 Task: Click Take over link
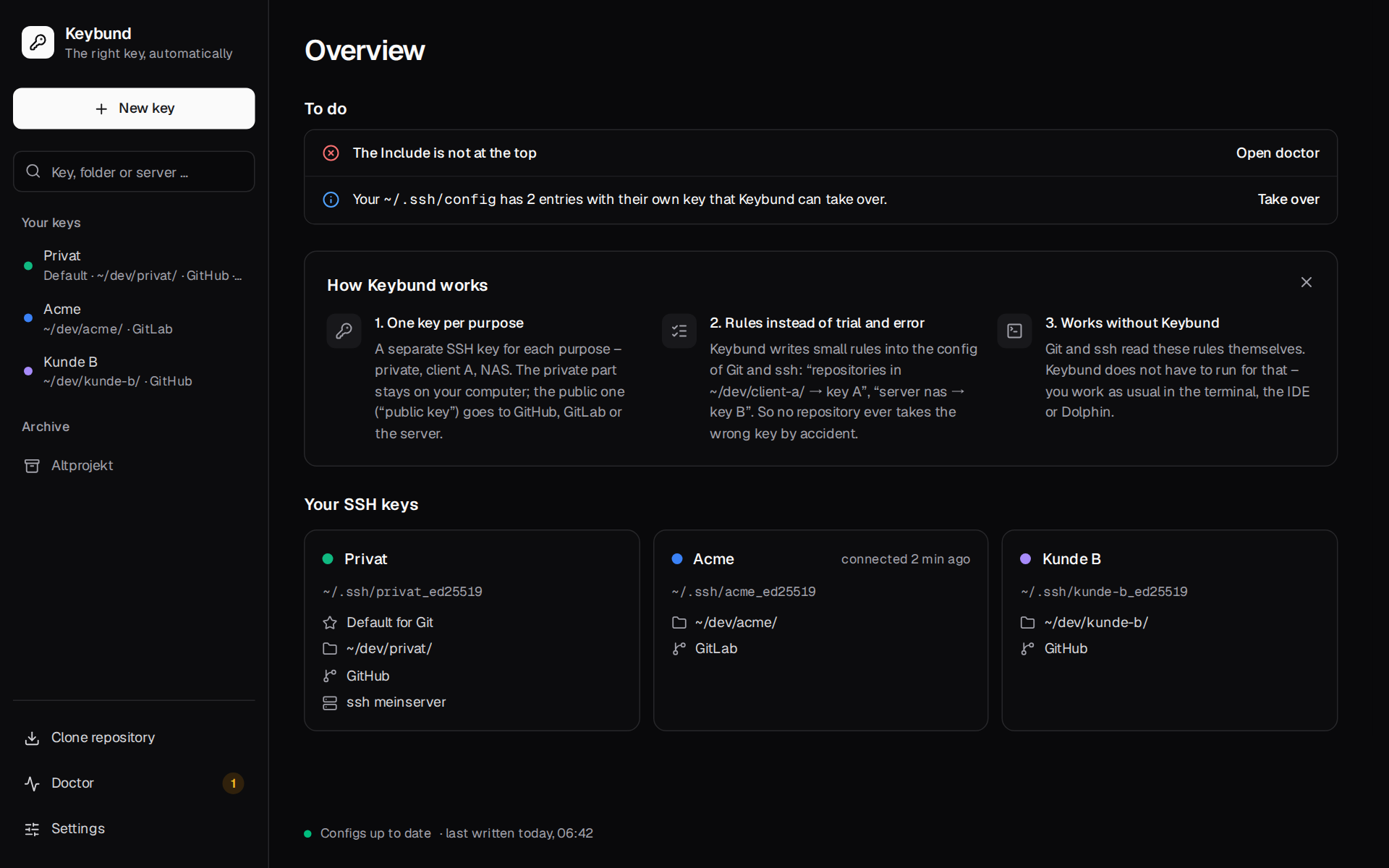pos(1288,199)
